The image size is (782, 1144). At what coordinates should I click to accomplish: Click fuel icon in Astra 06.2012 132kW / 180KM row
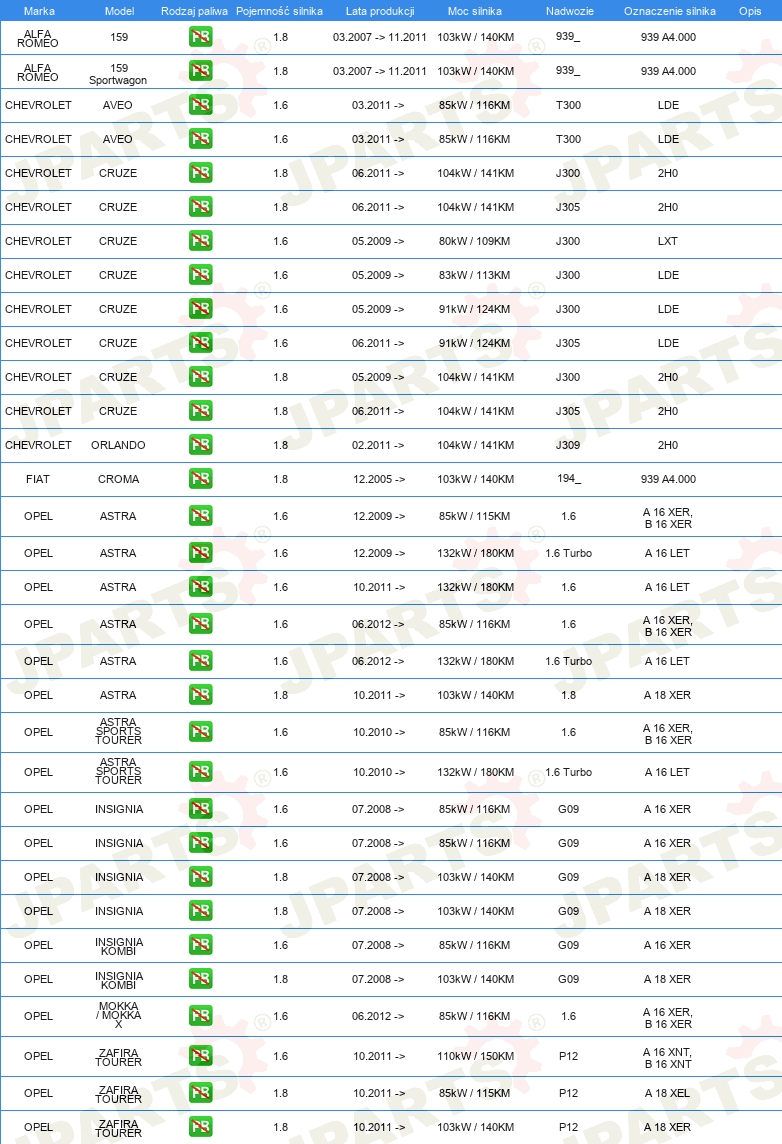(x=201, y=661)
